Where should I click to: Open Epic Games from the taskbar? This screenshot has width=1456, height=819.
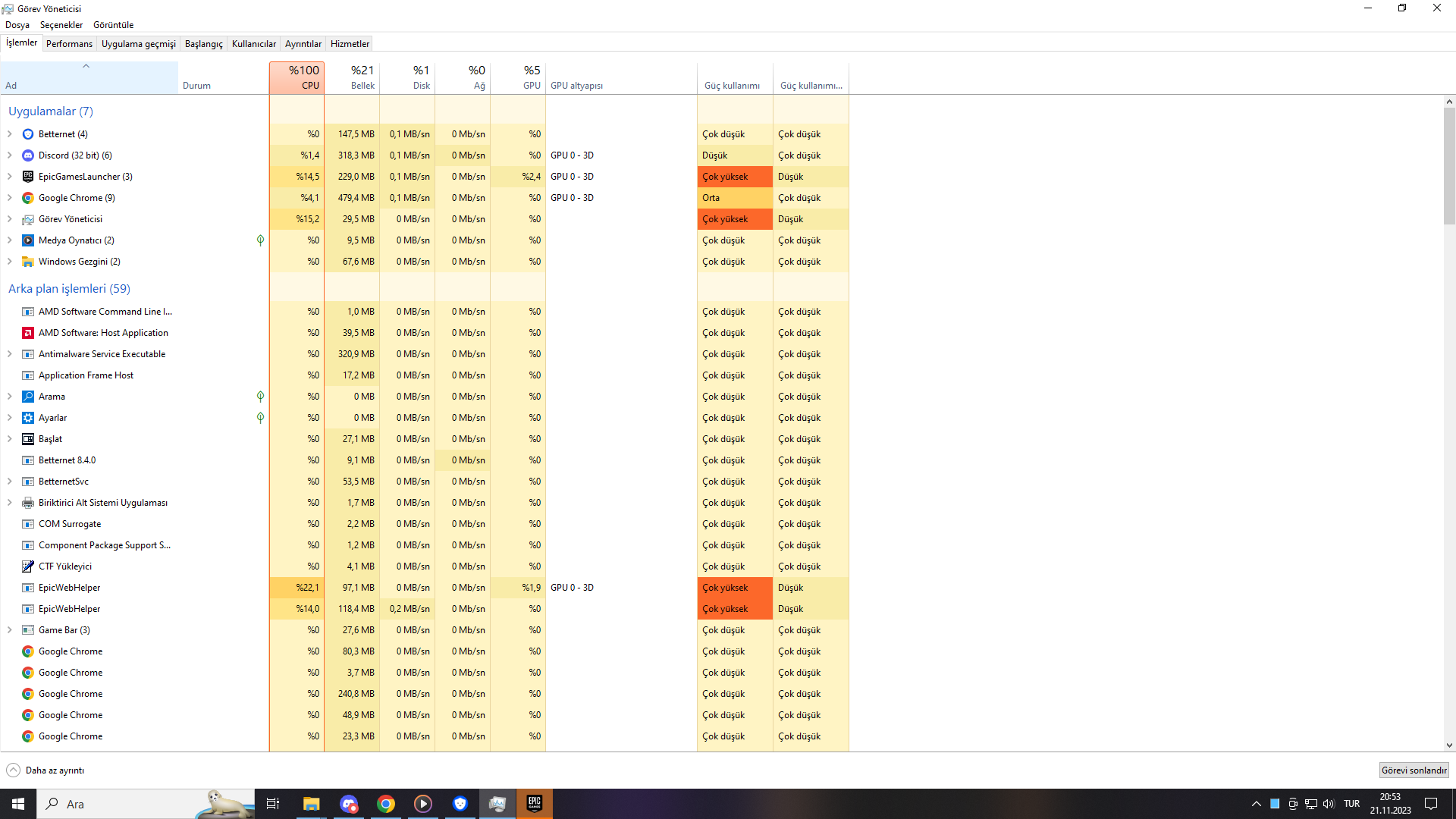coord(535,804)
